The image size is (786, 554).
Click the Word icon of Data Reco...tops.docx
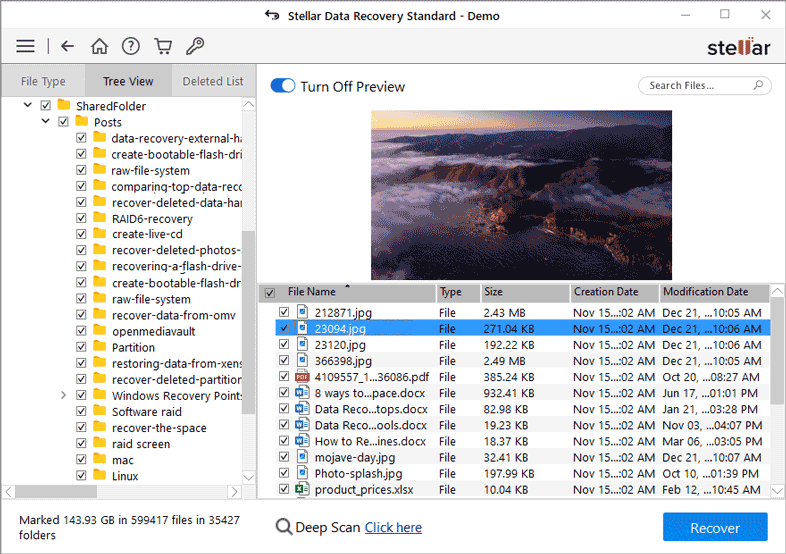[302, 409]
